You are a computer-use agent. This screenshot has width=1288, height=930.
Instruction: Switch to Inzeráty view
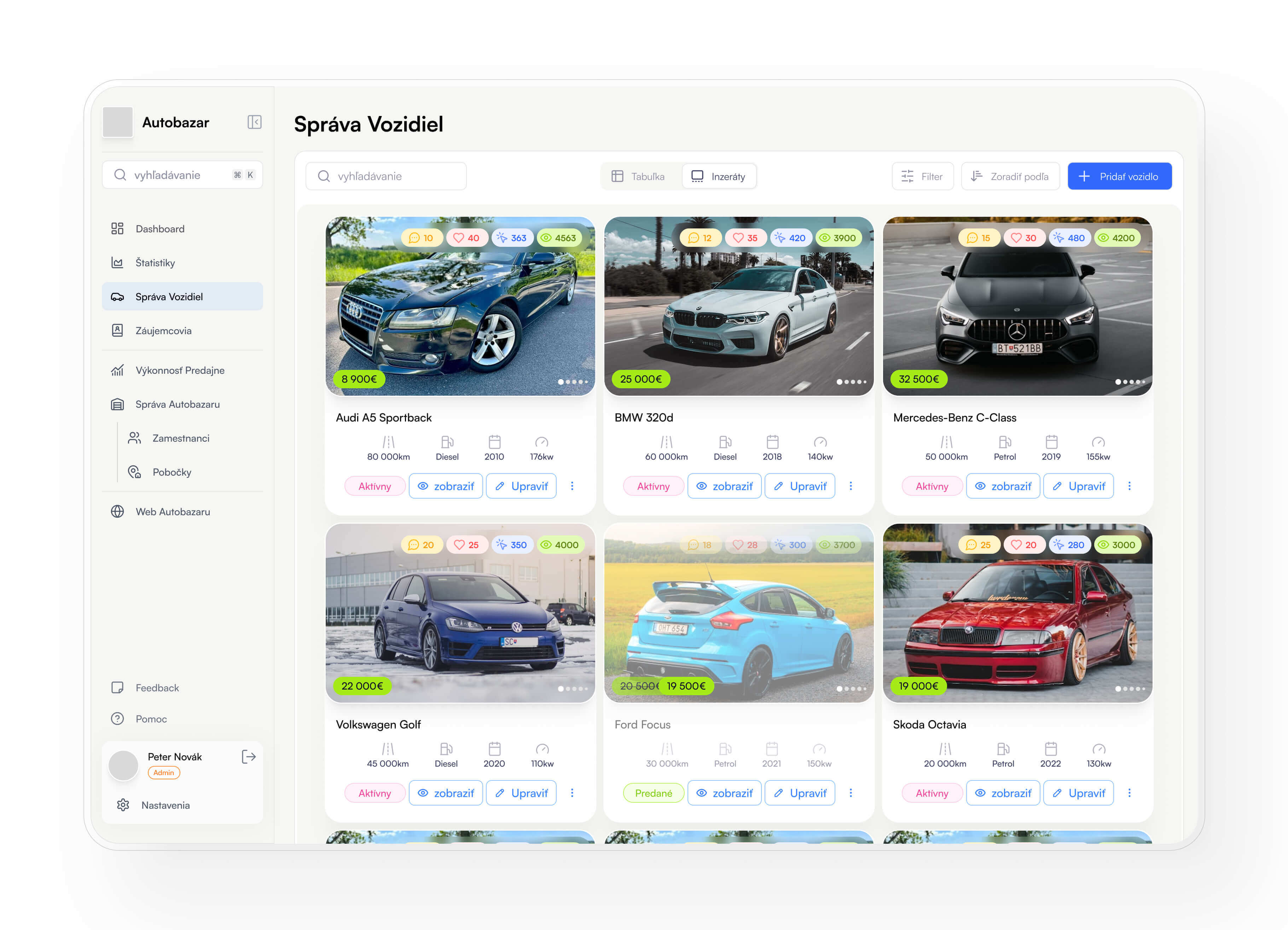718,176
